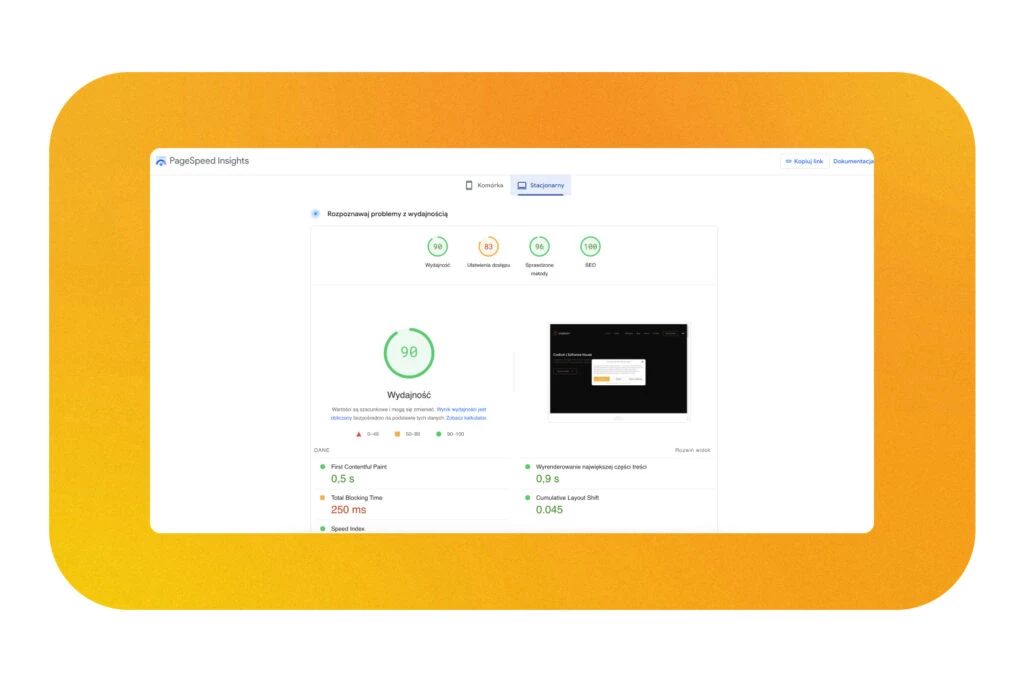This screenshot has width=1024, height=682.
Task: Click the website screenshot thumbnail
Action: tap(619, 368)
